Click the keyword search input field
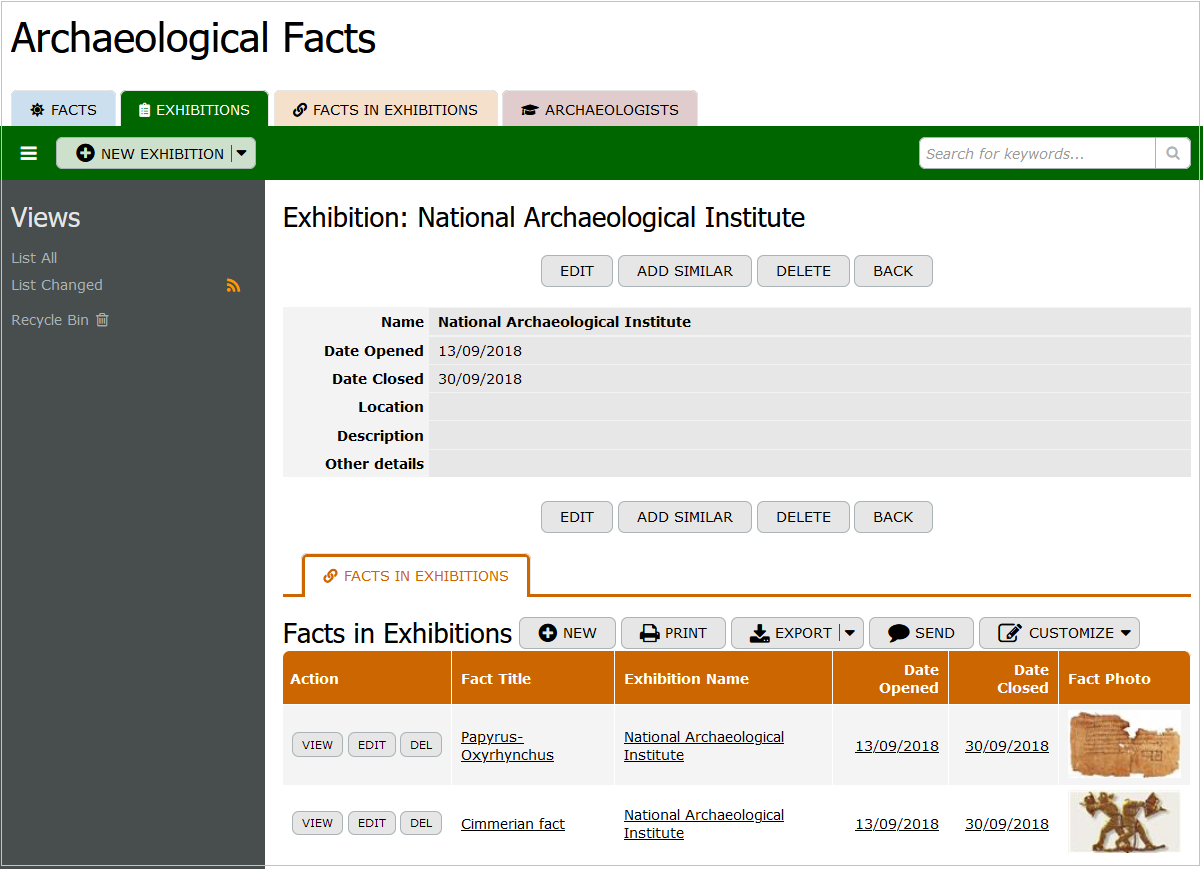This screenshot has width=1203, height=869. pos(1036,153)
